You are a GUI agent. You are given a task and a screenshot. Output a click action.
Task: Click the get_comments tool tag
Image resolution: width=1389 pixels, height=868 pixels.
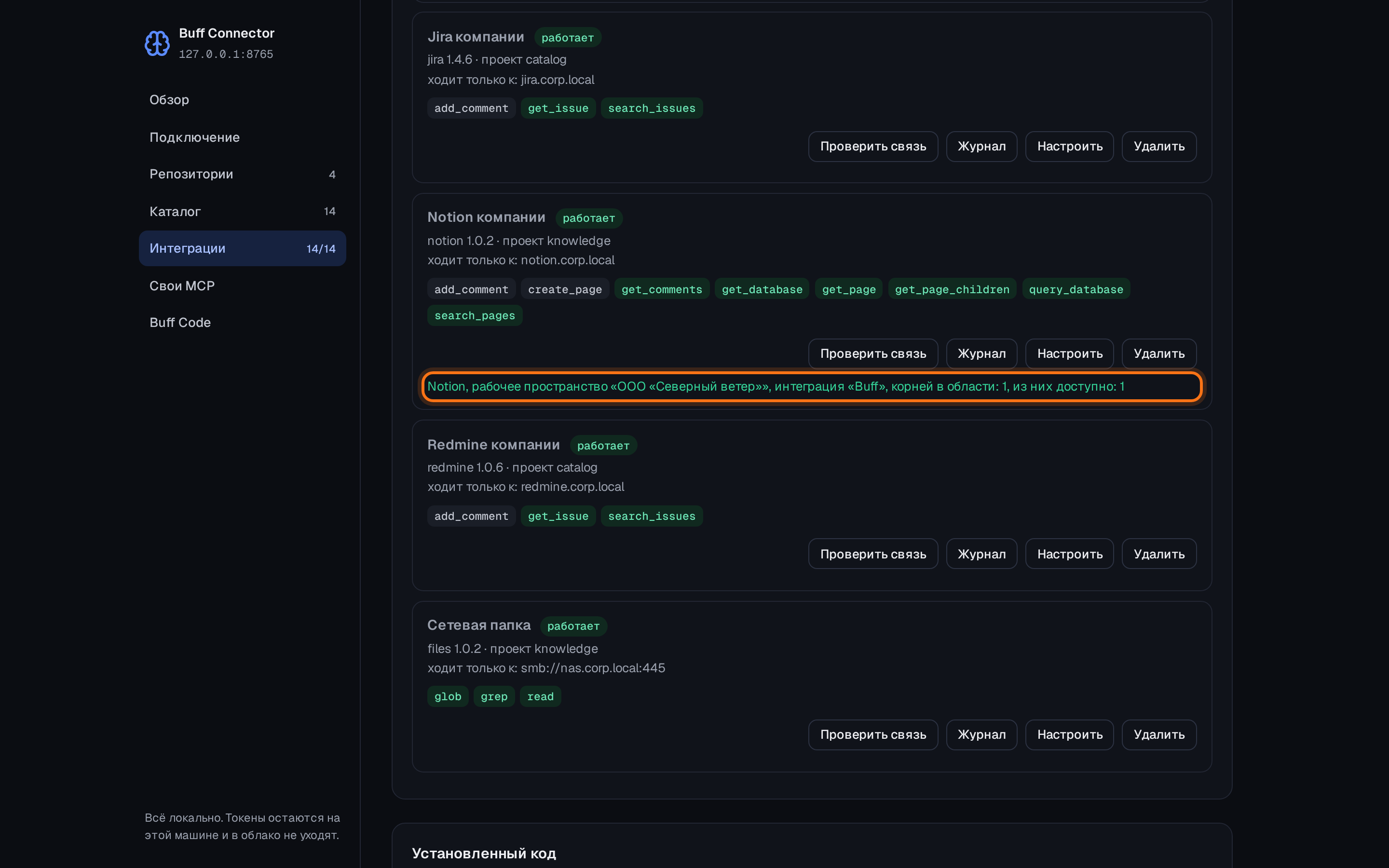coord(662,289)
